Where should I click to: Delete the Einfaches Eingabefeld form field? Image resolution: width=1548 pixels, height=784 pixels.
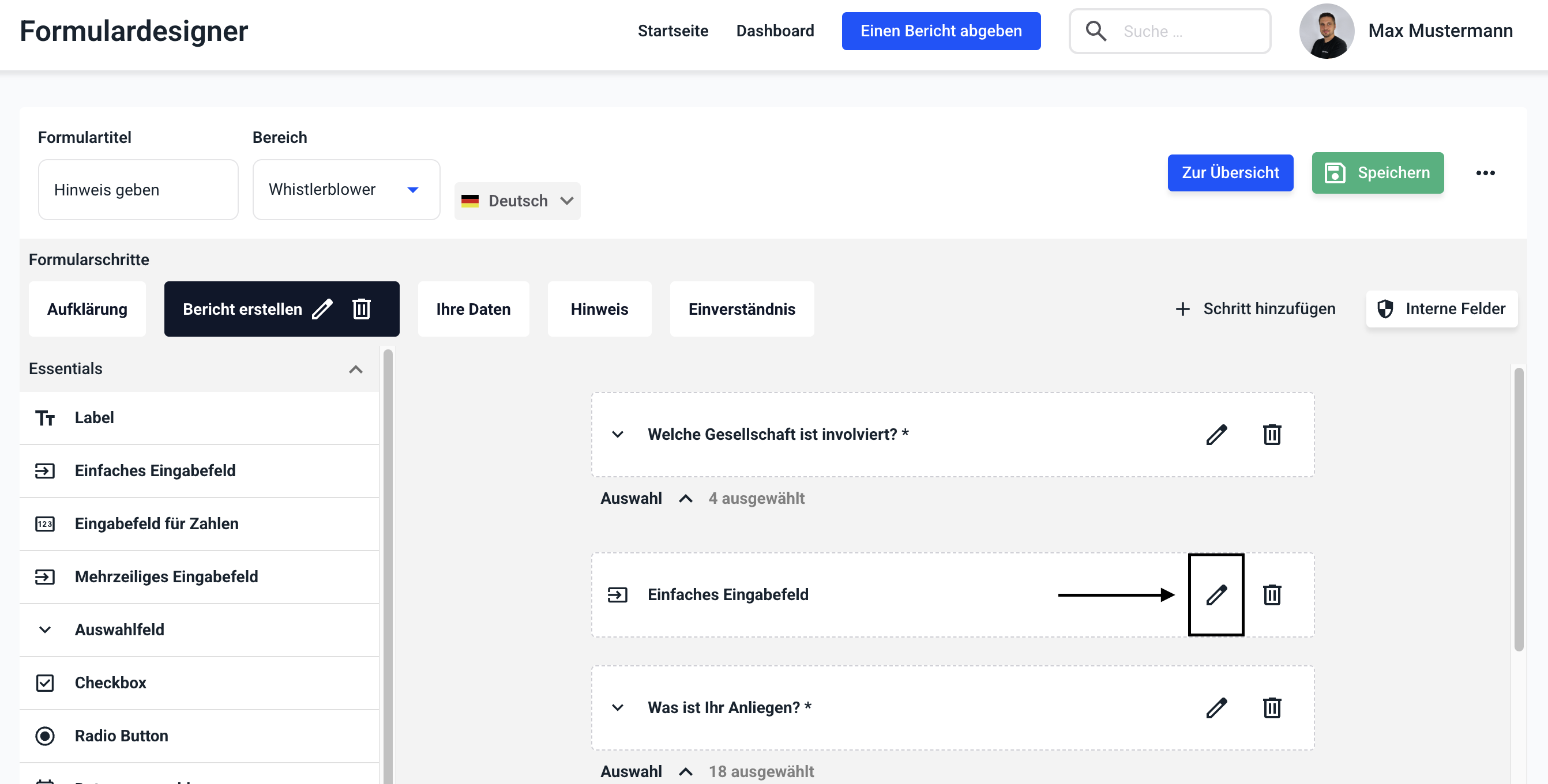1272,595
